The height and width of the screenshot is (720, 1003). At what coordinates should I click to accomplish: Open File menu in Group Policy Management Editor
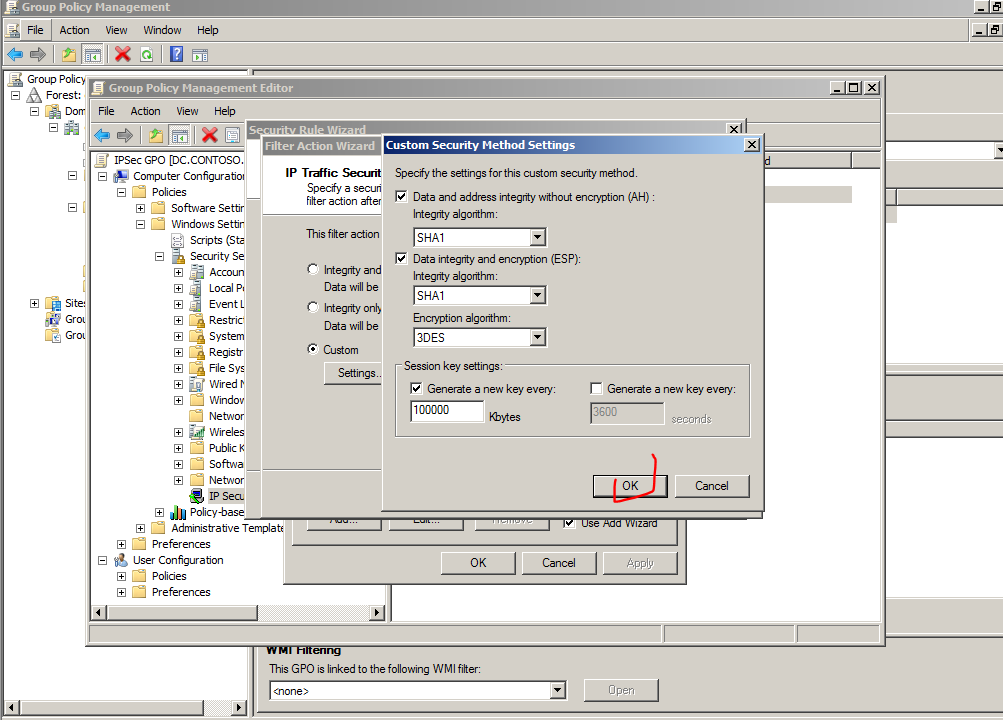(106, 111)
